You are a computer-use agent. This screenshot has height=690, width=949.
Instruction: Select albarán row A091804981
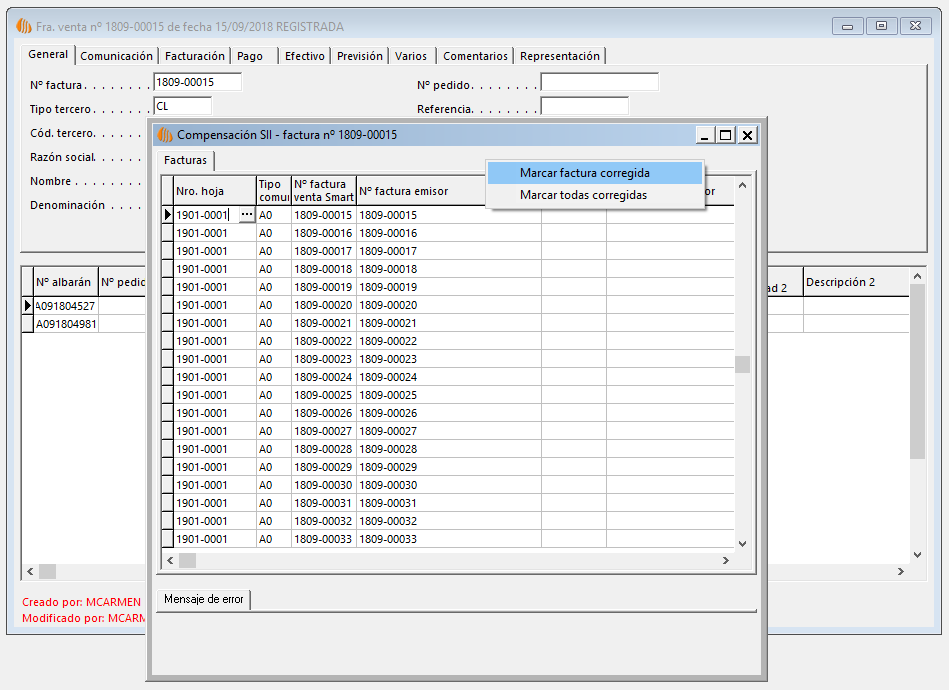(x=65, y=324)
